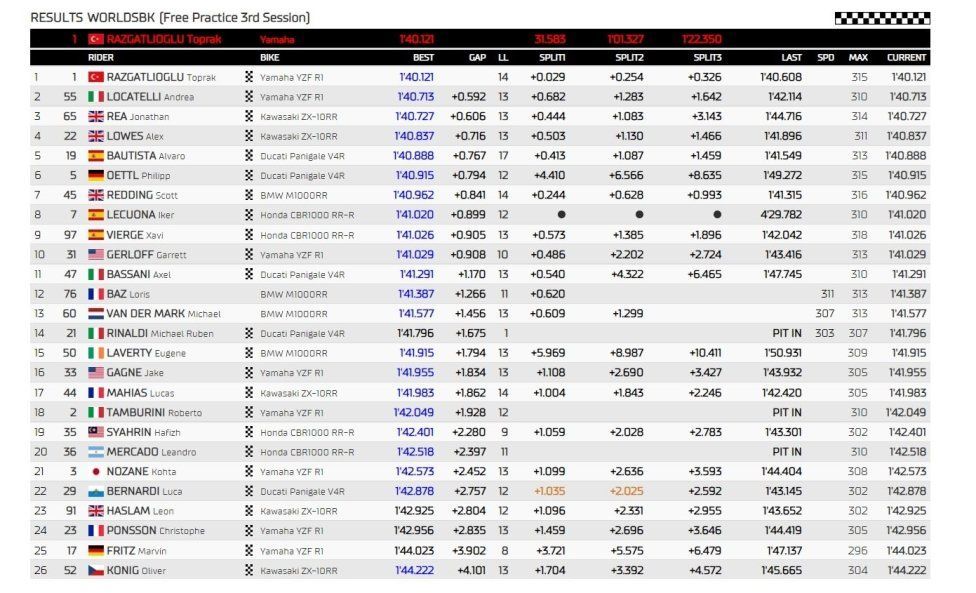Click the red 1'40.121 leader best time
The width and height of the screenshot is (976, 593).
(x=416, y=39)
